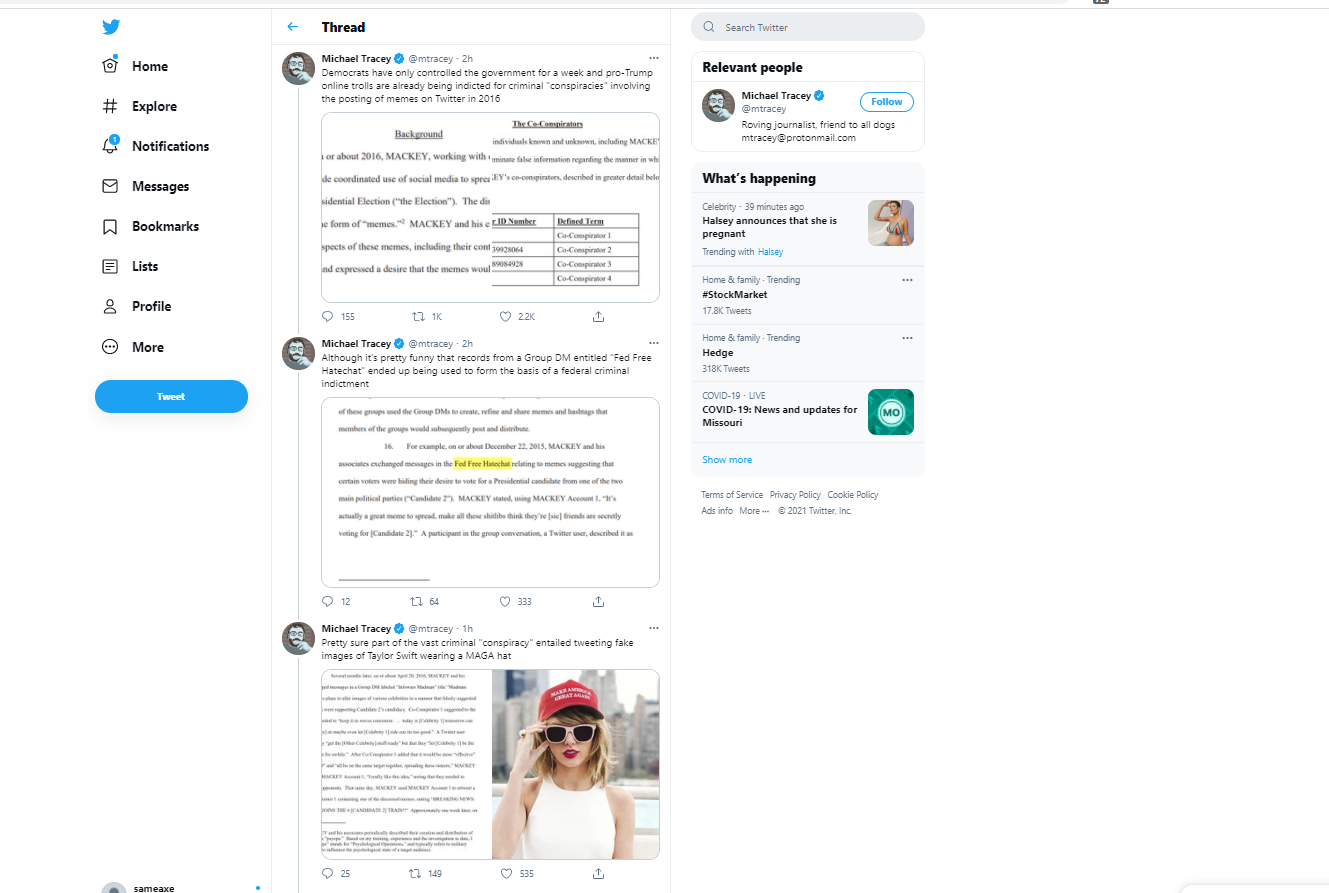Open Messages from the sidebar

146,186
